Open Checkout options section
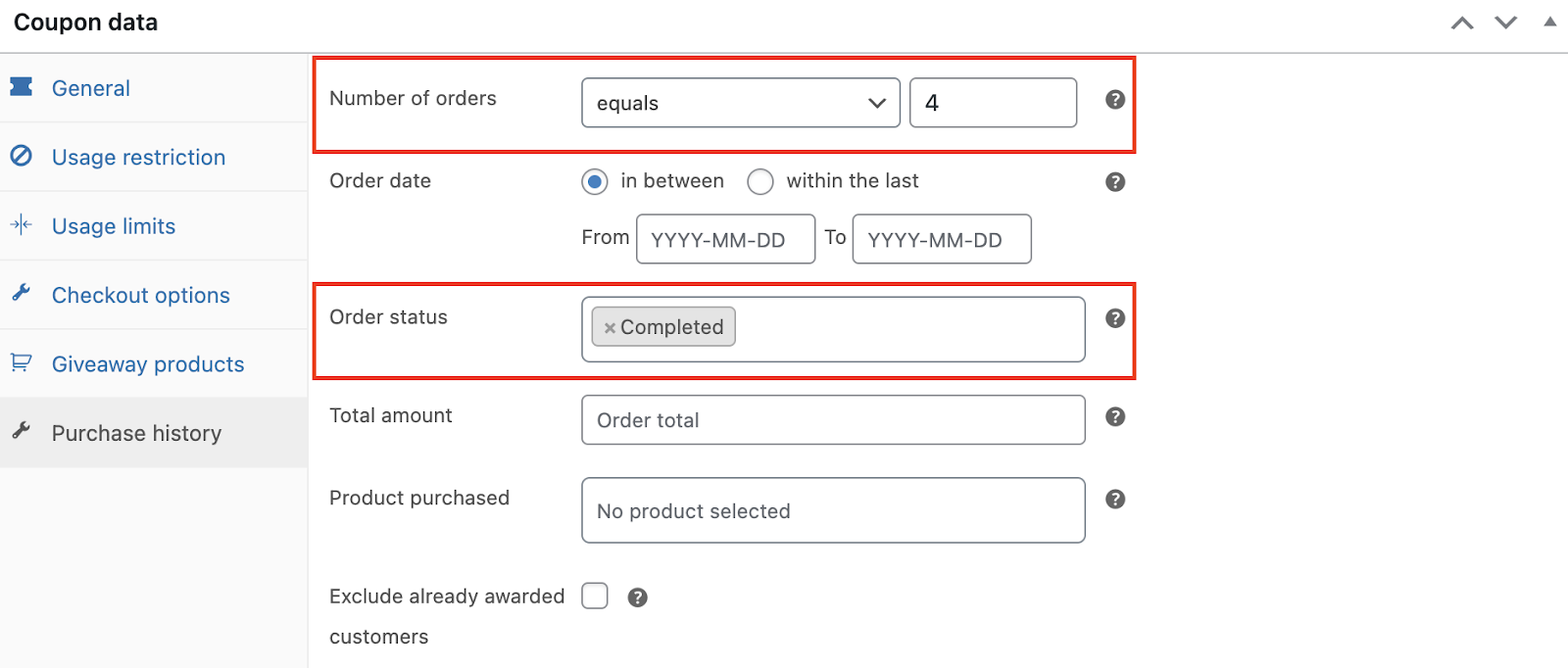 (x=140, y=296)
